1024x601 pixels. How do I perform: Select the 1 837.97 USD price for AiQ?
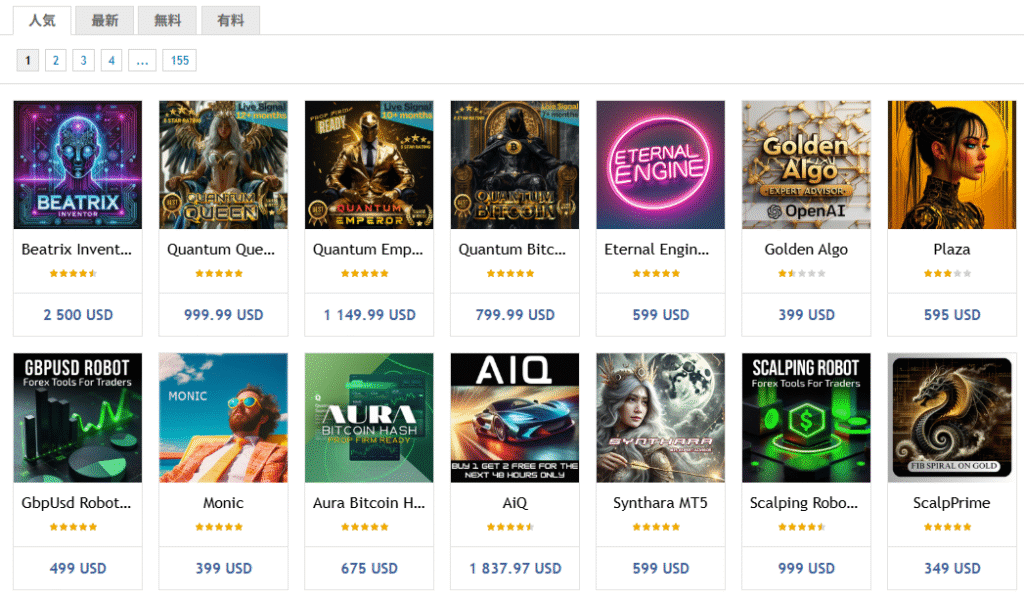tap(515, 568)
